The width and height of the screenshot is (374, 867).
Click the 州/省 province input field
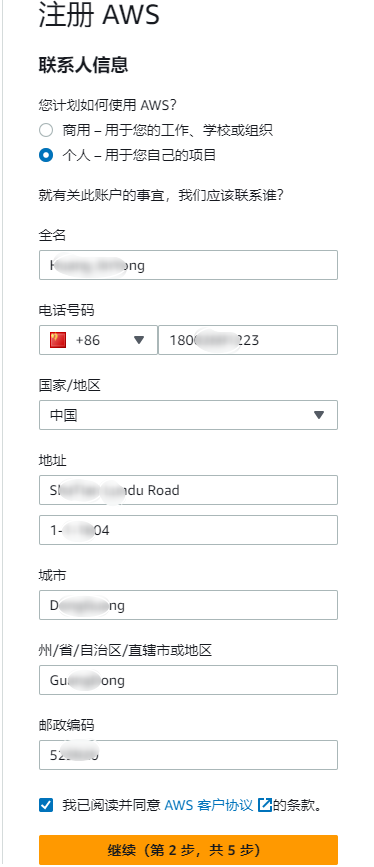[x=188, y=680]
